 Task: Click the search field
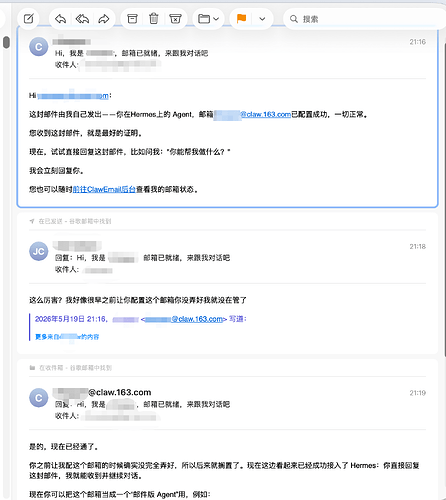(x=363, y=19)
